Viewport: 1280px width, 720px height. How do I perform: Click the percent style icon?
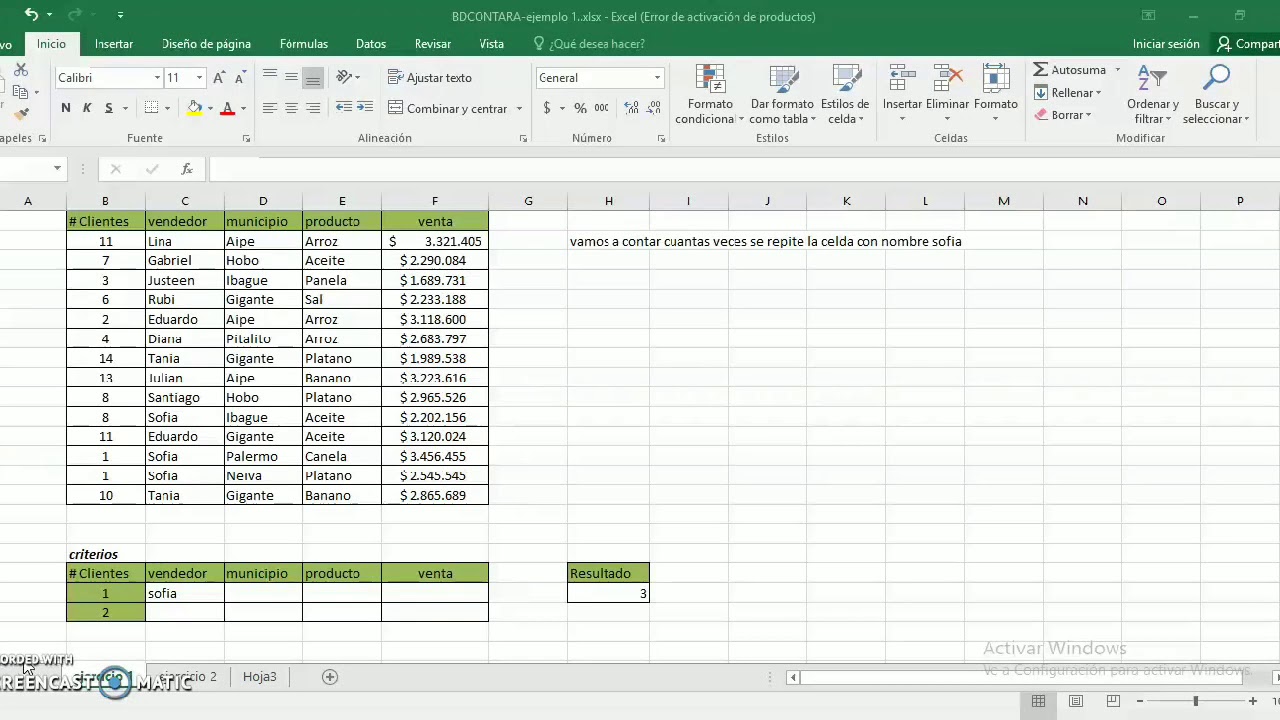tap(580, 108)
